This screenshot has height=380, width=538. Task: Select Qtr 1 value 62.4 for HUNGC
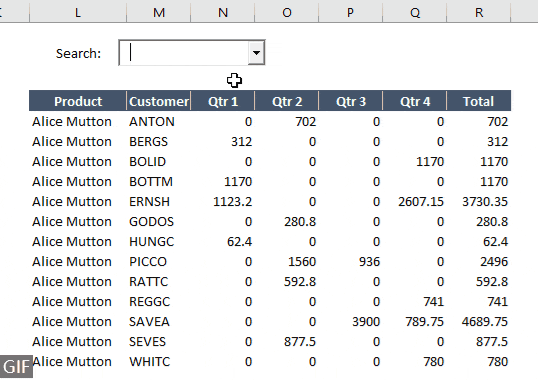coord(239,241)
